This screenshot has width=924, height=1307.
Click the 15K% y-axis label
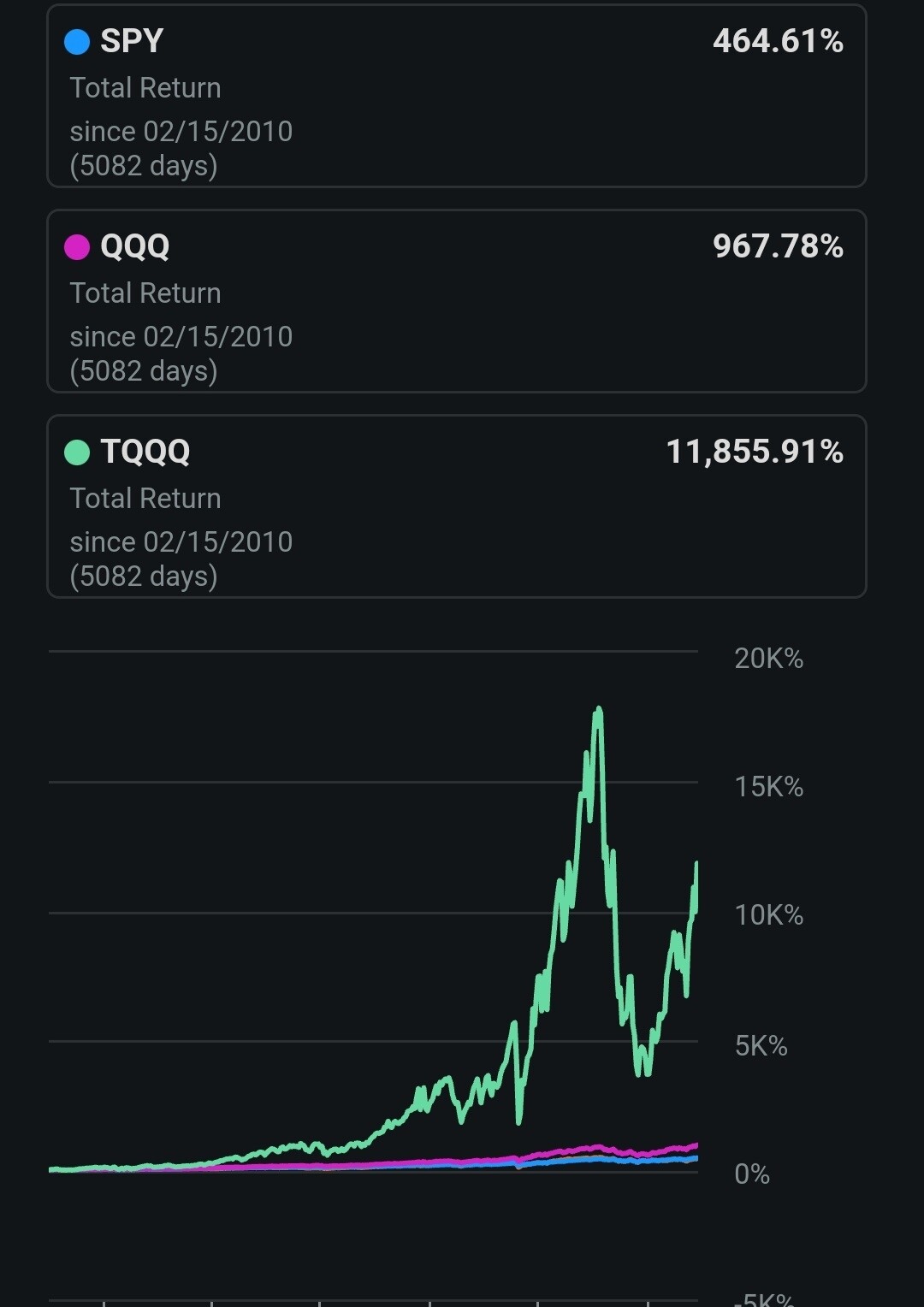click(768, 787)
